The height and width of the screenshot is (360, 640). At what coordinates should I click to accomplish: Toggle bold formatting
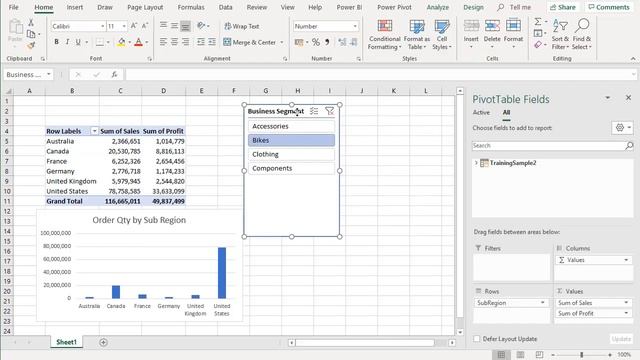coord(56,42)
